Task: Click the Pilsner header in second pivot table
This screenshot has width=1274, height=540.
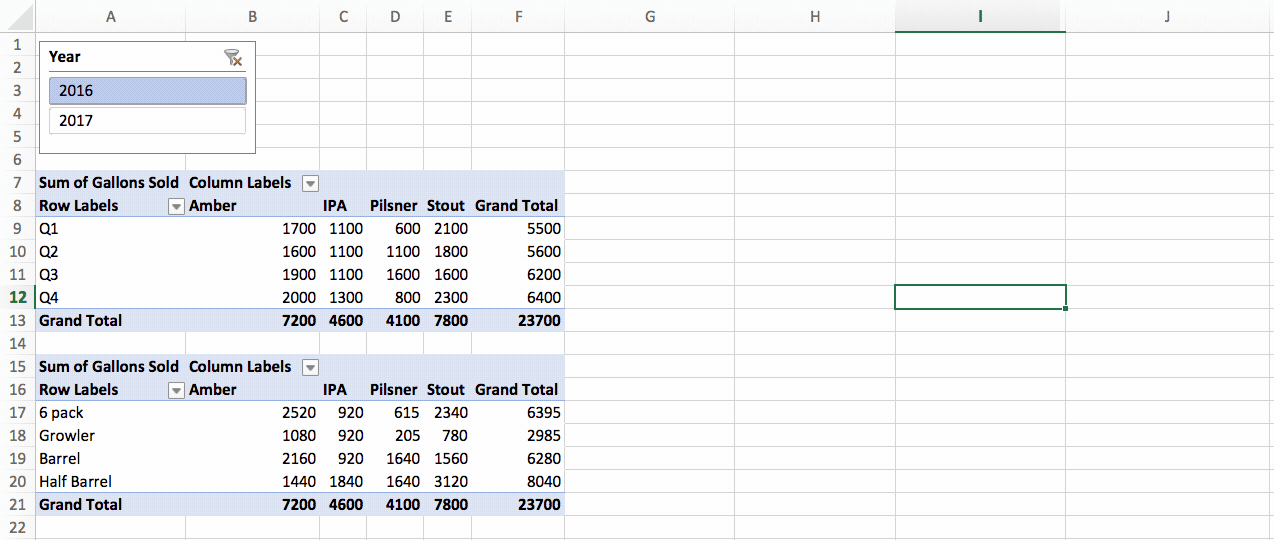Action: 393,390
